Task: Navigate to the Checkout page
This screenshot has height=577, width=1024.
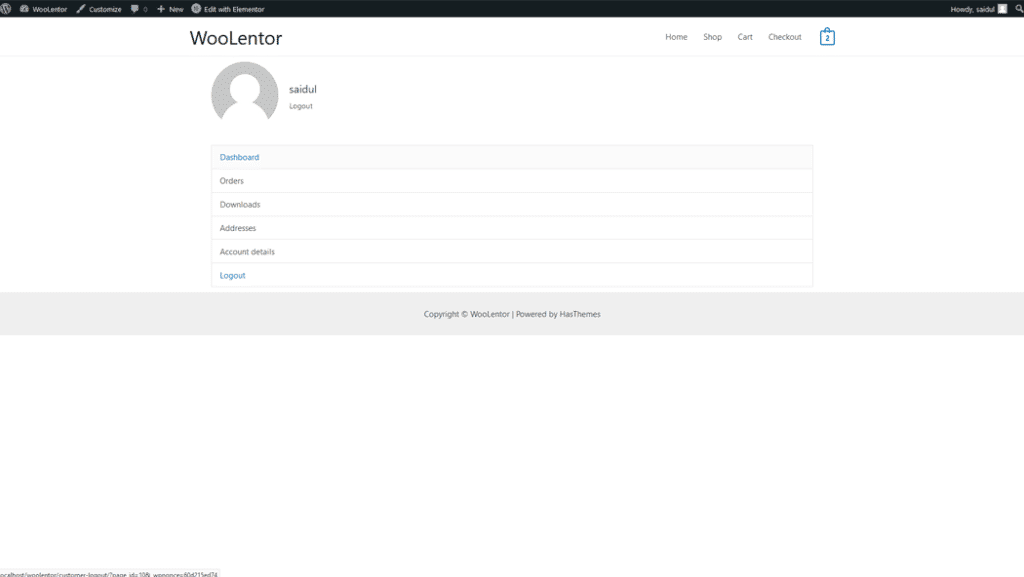Action: pos(784,37)
